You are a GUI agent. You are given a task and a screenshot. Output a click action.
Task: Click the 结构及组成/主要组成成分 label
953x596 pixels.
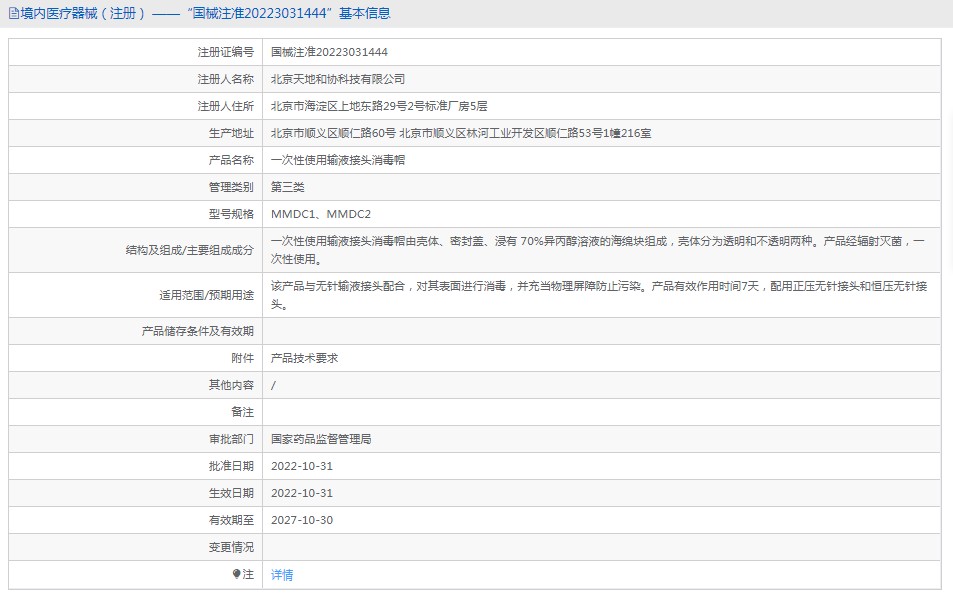[190, 250]
